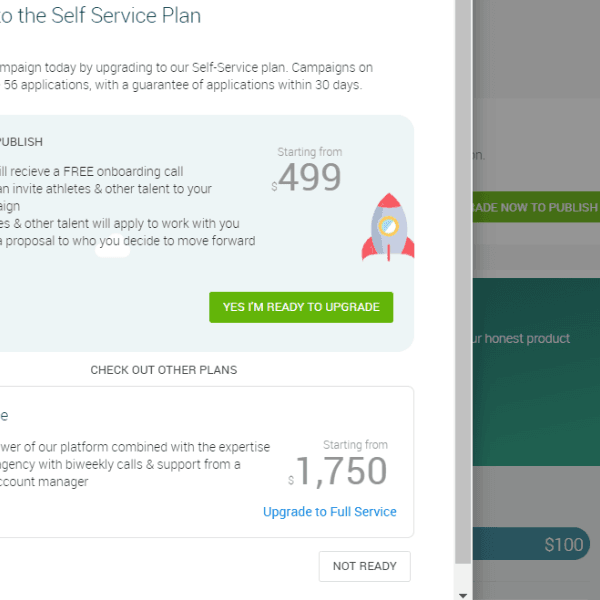Click the FREE onboarding call bullet text

90,172
